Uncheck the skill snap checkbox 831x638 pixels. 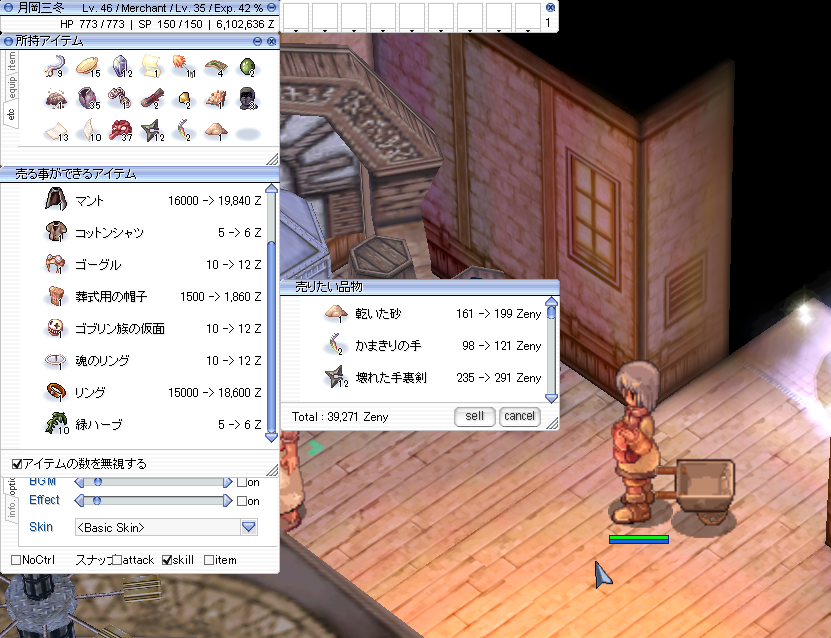[167, 560]
